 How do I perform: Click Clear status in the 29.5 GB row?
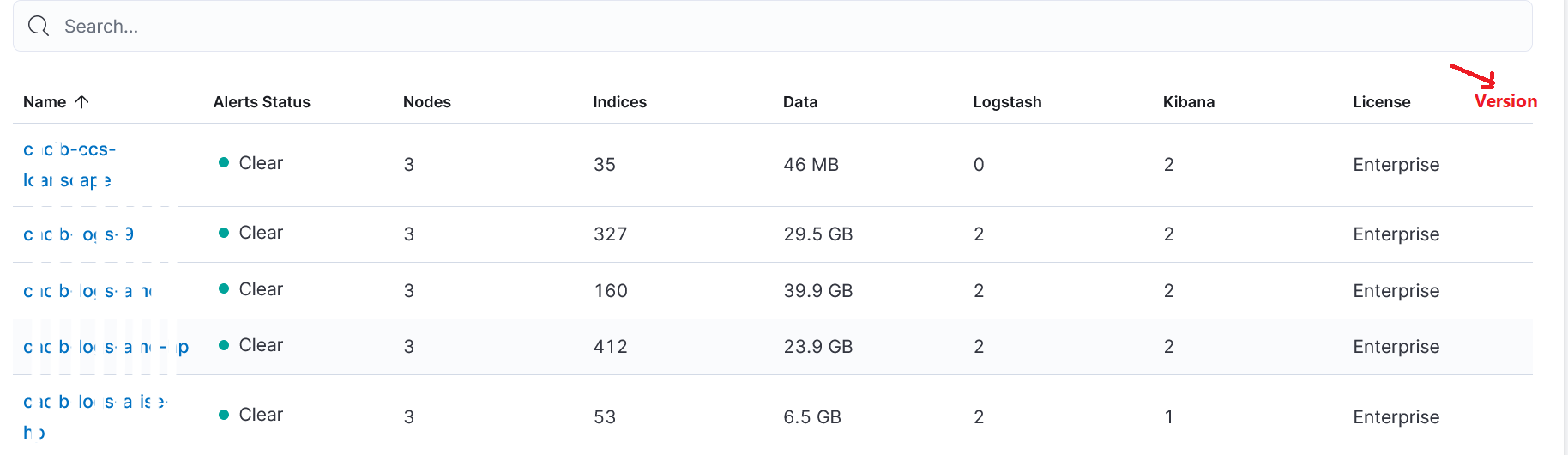pyautogui.click(x=251, y=233)
